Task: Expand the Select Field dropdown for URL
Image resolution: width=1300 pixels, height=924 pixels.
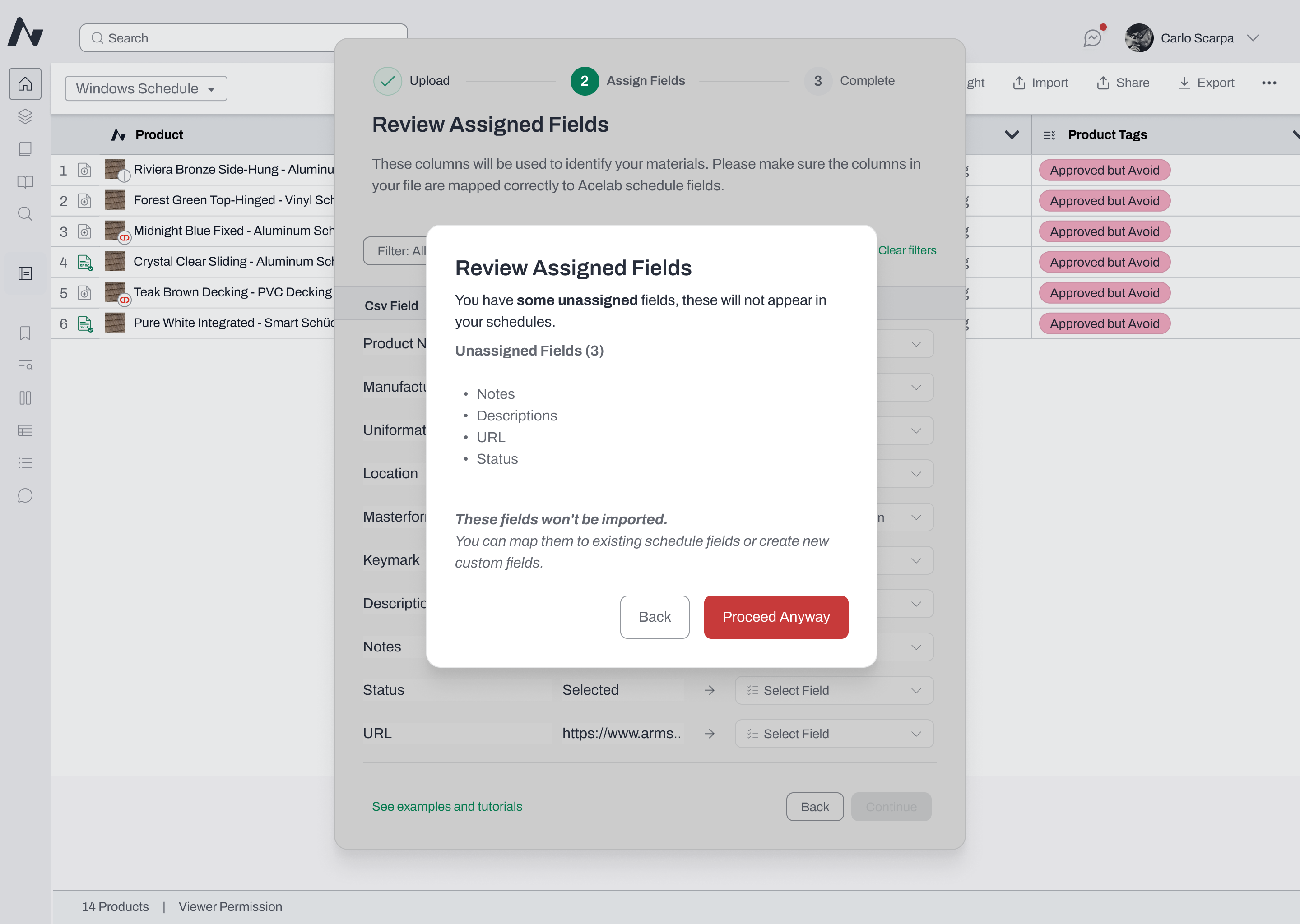Action: click(834, 734)
